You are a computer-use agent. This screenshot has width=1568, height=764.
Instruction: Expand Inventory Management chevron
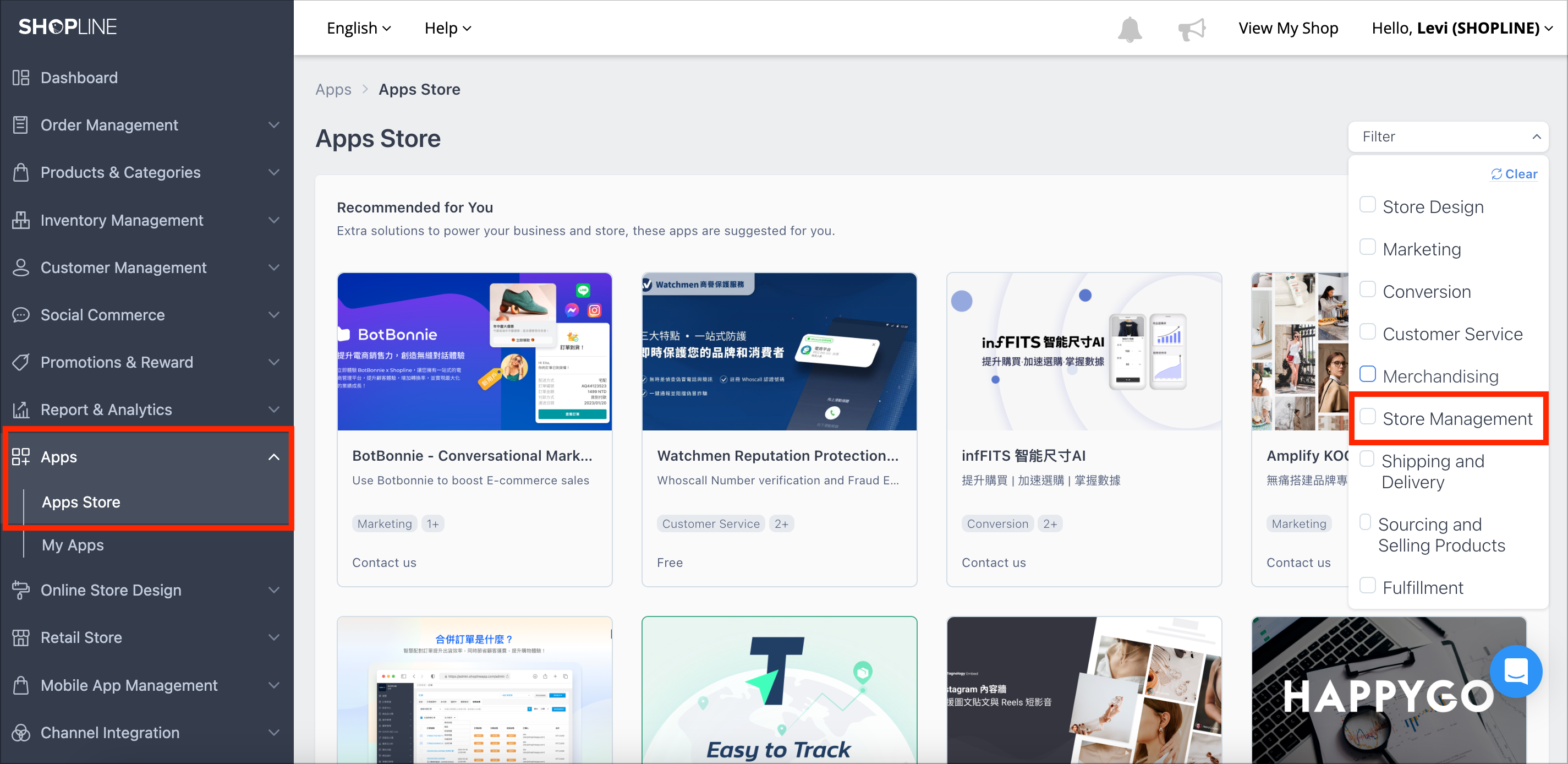274,220
